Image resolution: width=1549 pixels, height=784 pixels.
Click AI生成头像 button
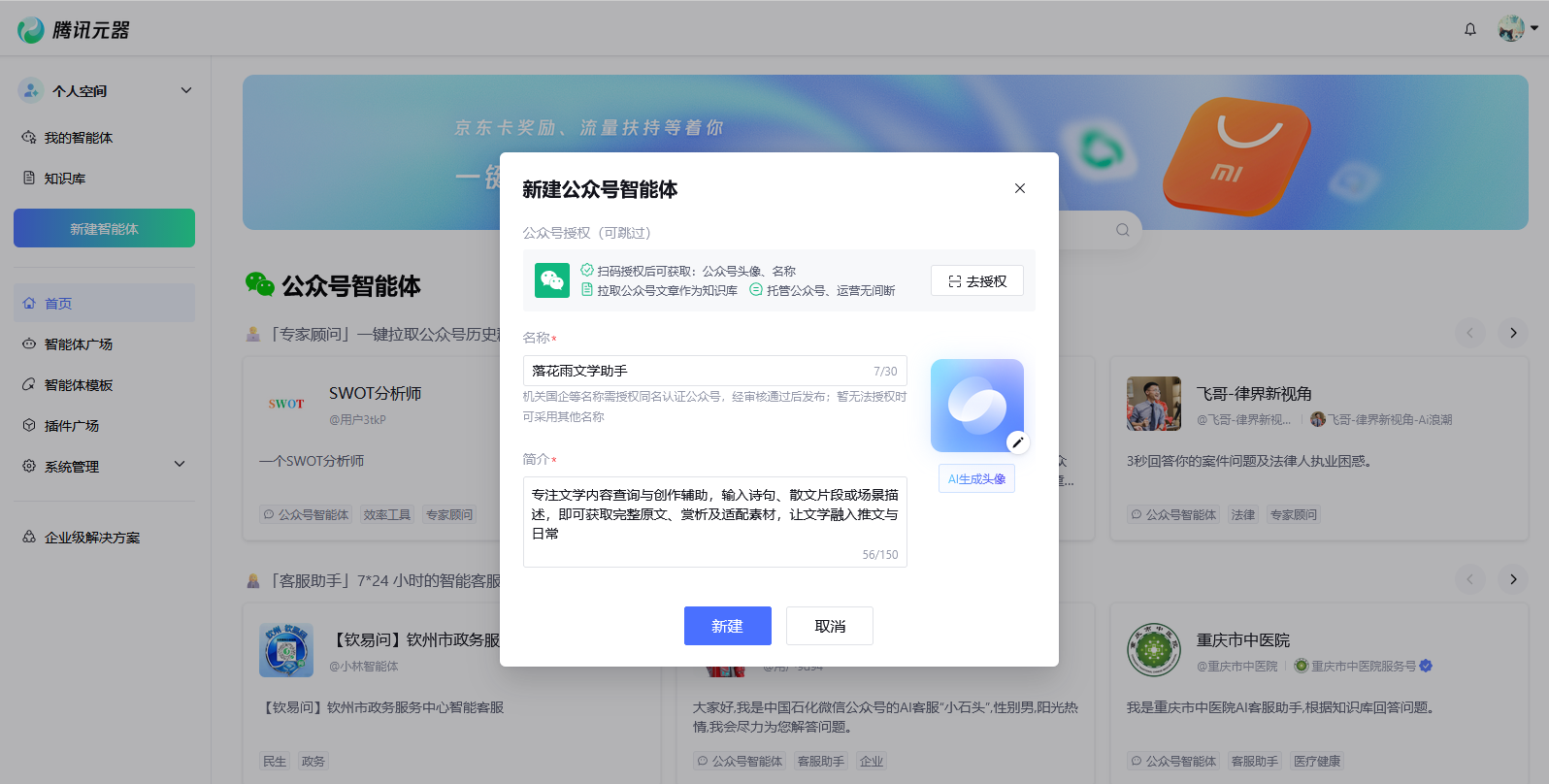(976, 478)
